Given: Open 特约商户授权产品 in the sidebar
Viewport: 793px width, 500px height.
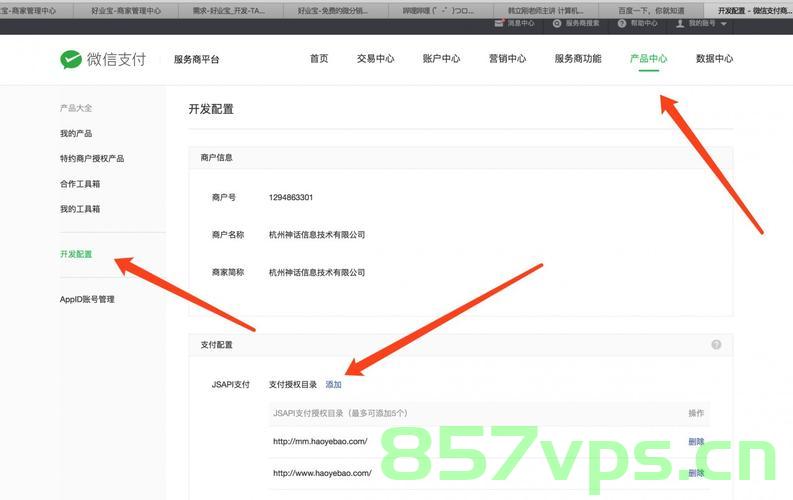Looking at the screenshot, I should tap(92, 158).
